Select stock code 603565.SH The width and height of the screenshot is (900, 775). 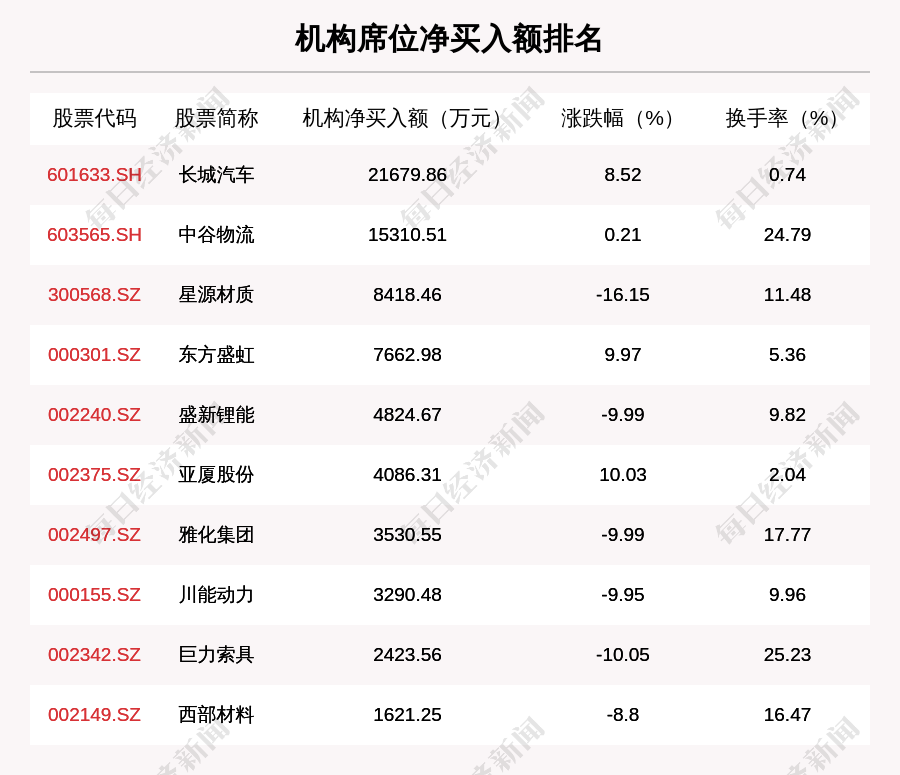tap(95, 235)
